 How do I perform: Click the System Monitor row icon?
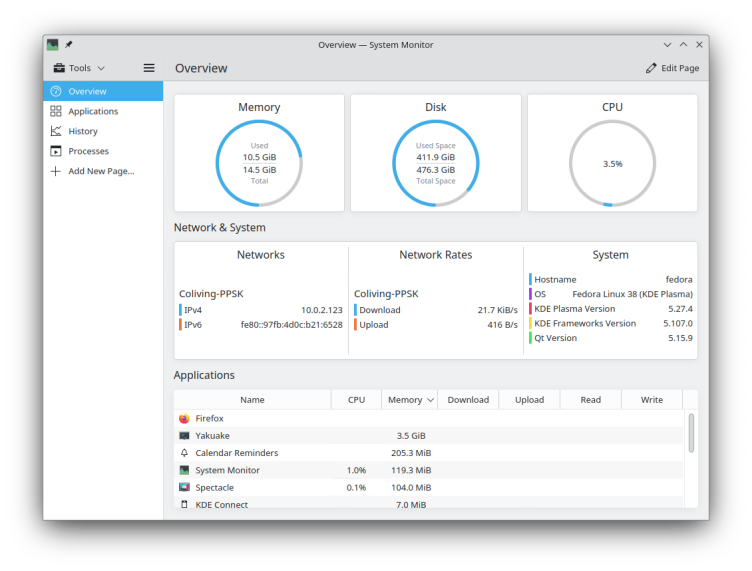[x=184, y=470]
